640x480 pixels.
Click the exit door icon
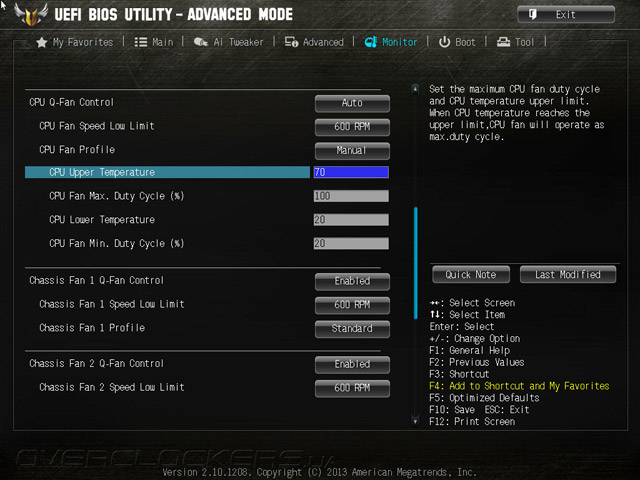533,15
